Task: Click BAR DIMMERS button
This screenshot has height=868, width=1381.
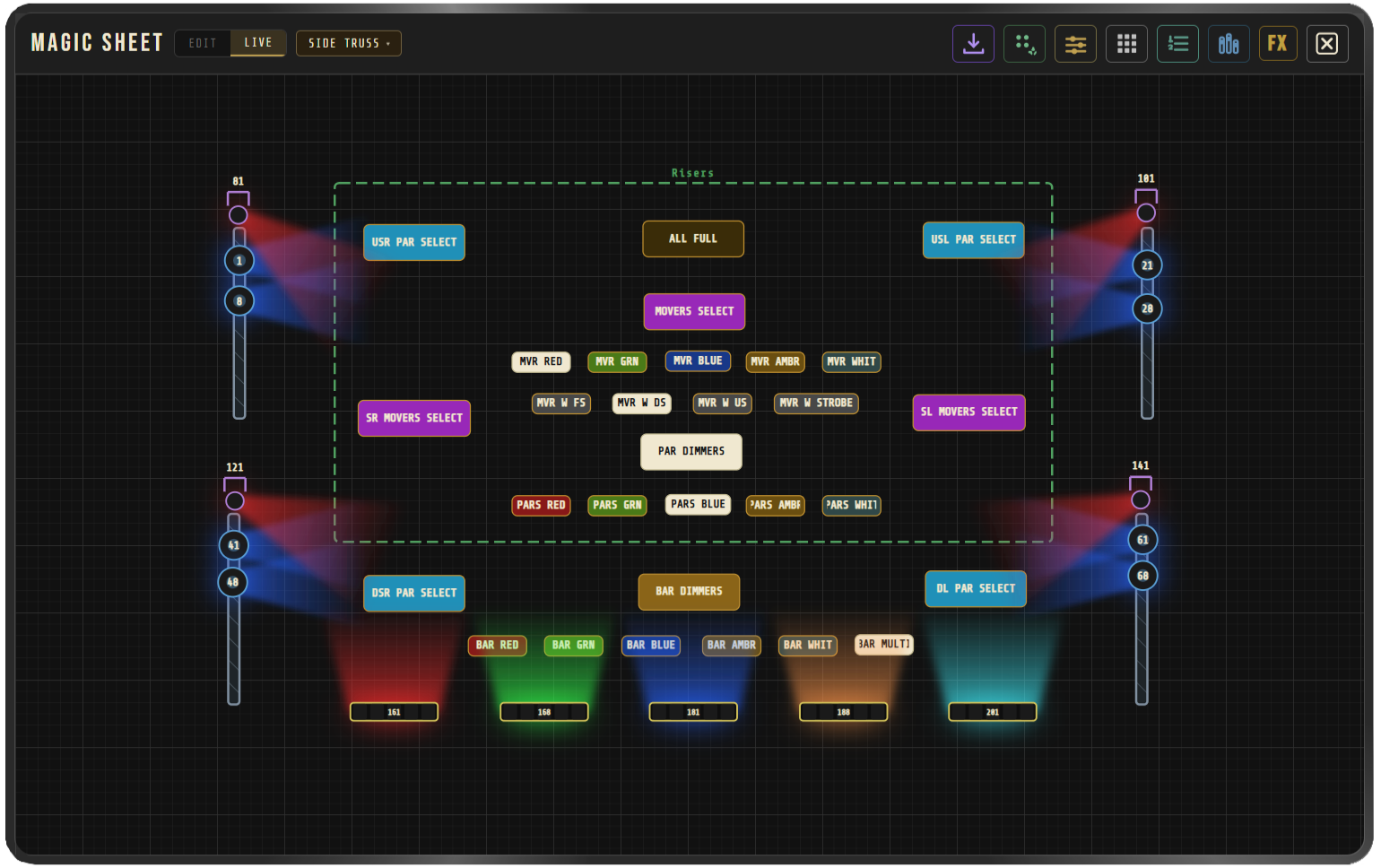Action: tap(689, 592)
